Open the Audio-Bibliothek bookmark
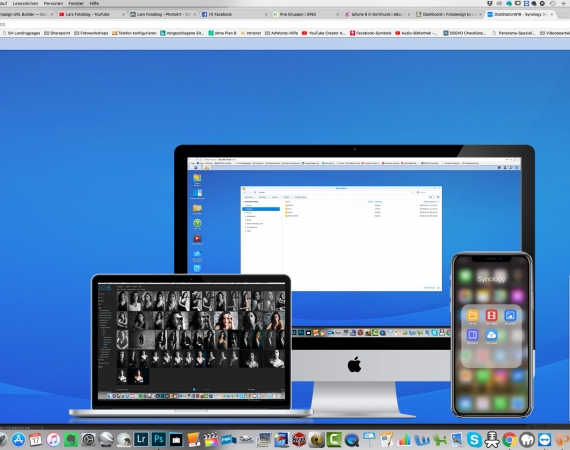 [416, 33]
